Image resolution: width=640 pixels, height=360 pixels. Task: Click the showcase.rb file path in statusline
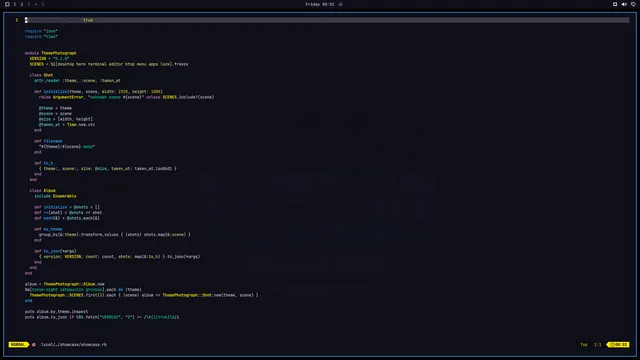pos(73,344)
